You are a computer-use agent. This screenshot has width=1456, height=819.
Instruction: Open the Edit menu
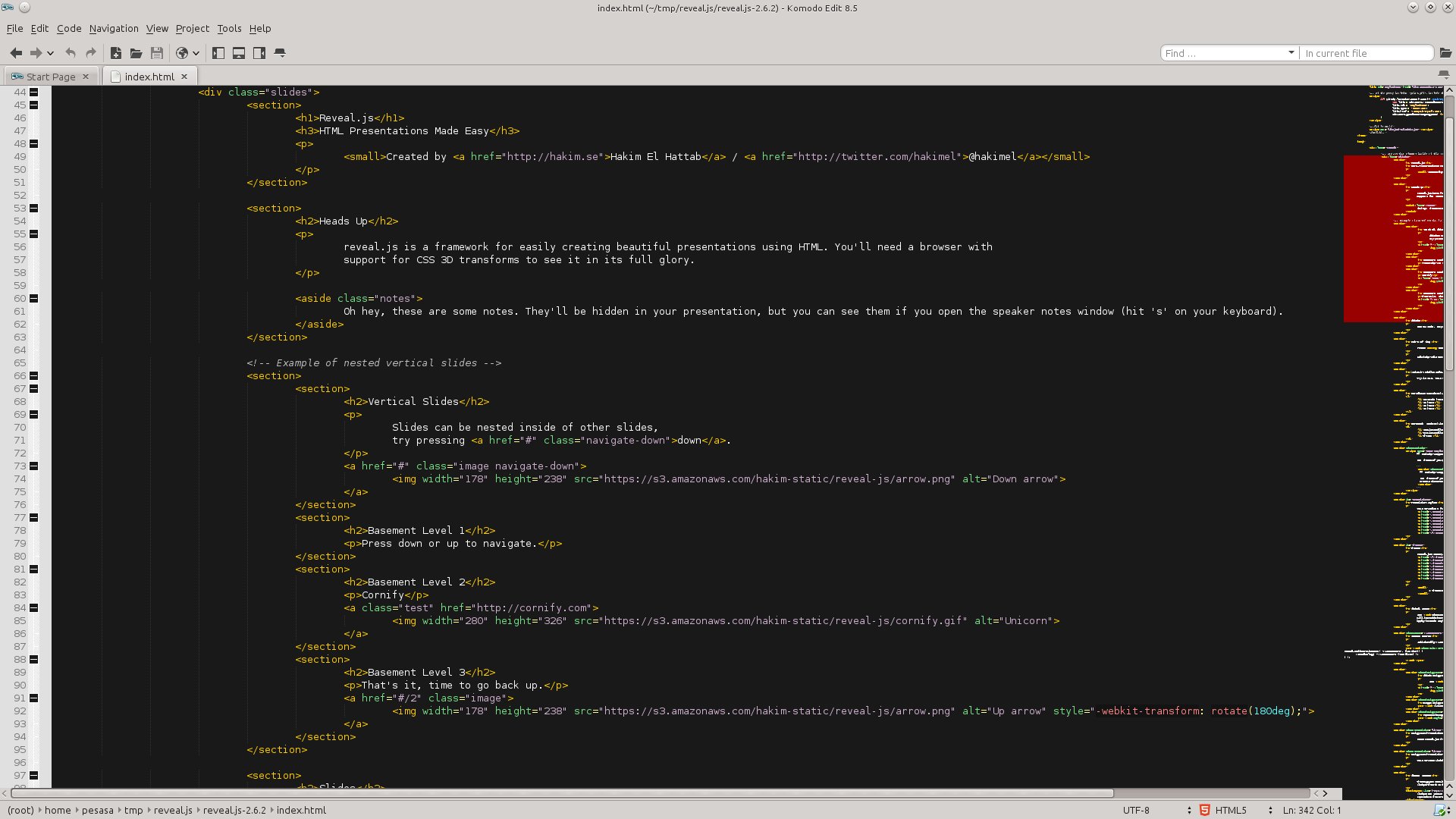click(39, 28)
